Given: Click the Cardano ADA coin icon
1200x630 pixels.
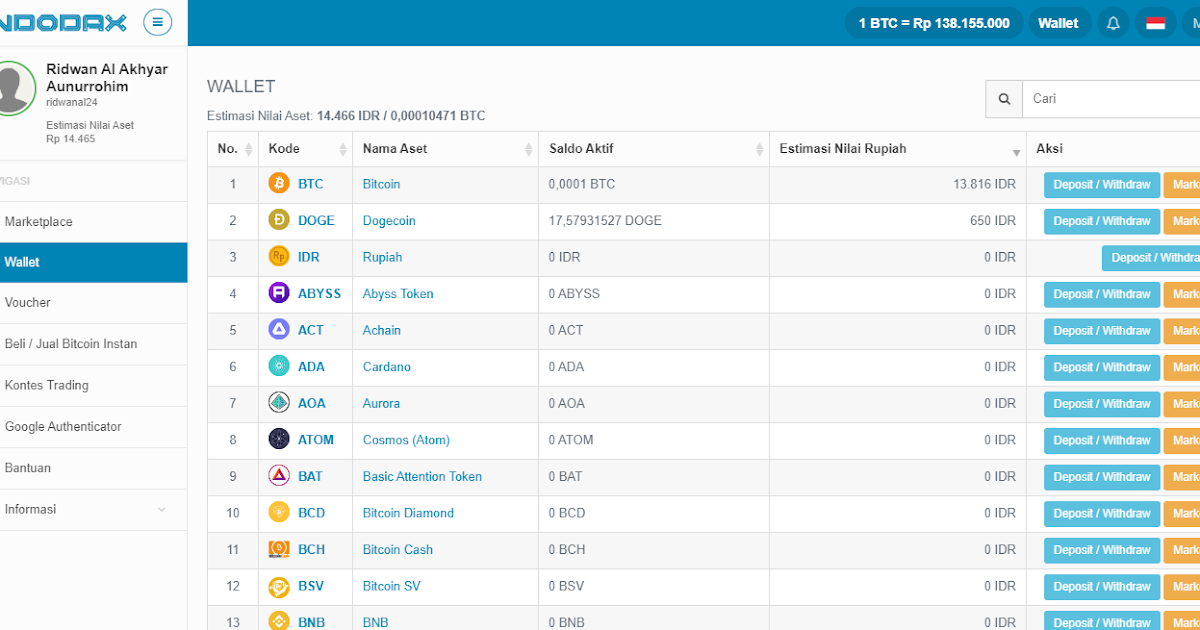Looking at the screenshot, I should 279,367.
